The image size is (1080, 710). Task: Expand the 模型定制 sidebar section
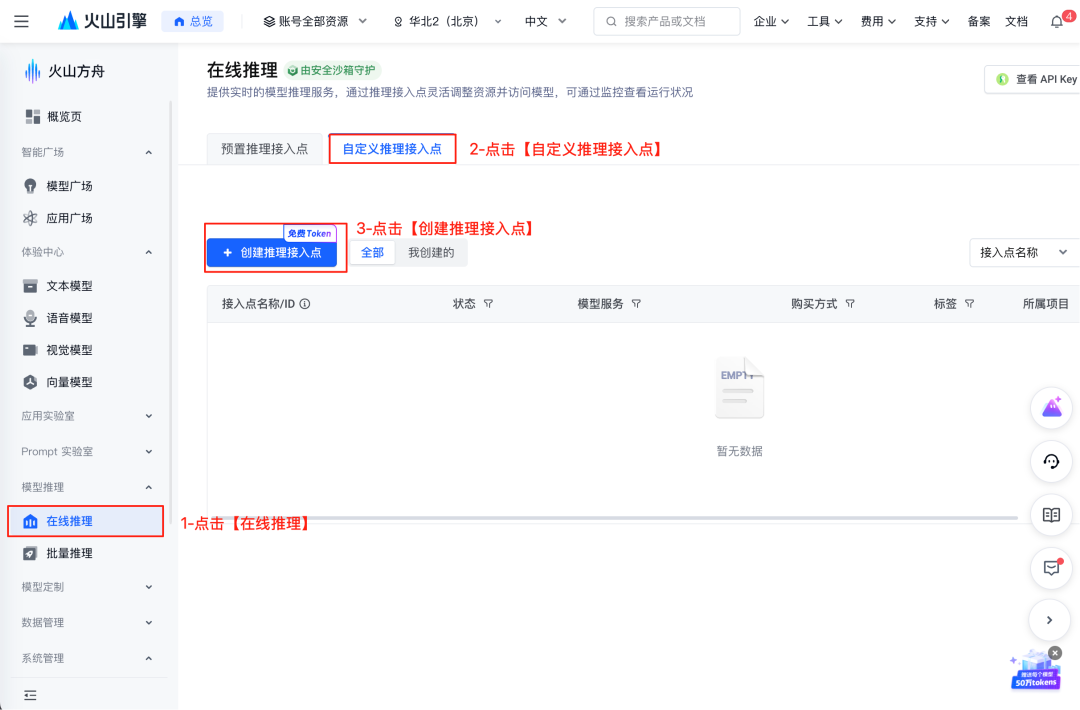86,587
